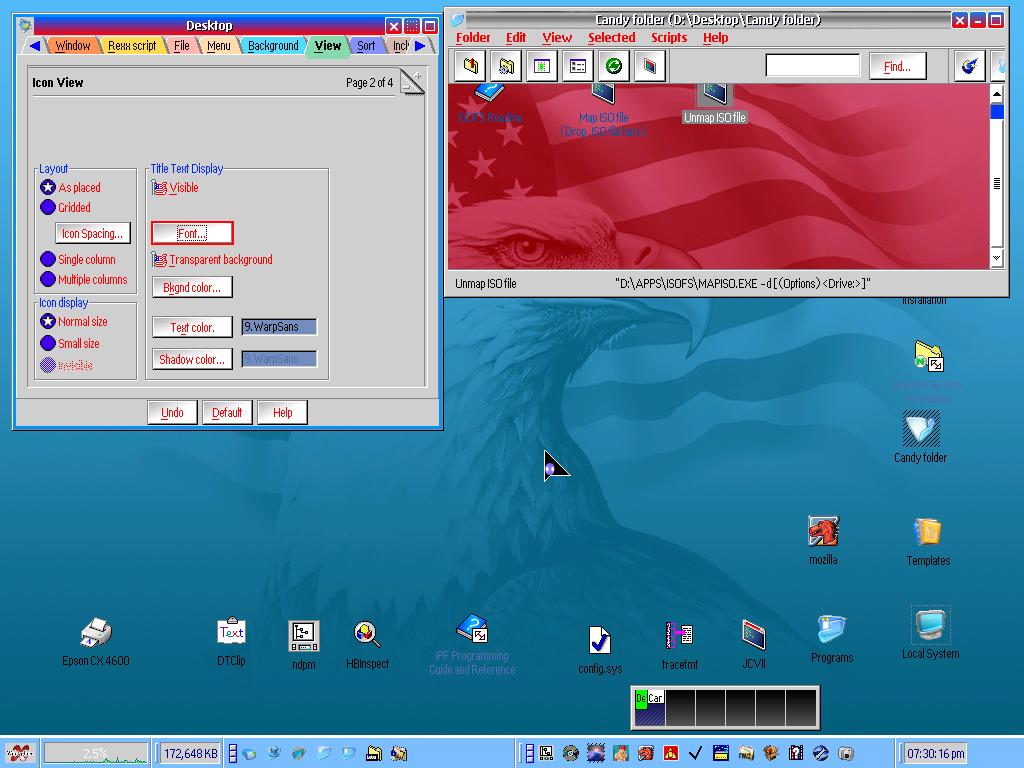Choose Small size icon display option
The image size is (1024, 768).
click(x=48, y=343)
